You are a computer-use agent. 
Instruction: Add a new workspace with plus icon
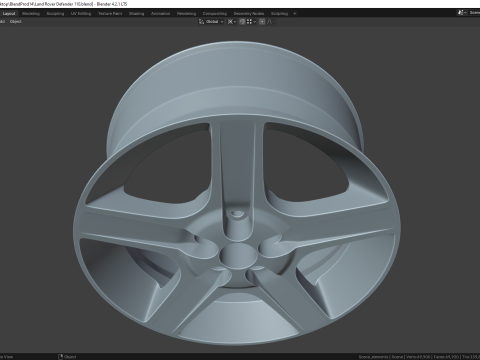295,14
